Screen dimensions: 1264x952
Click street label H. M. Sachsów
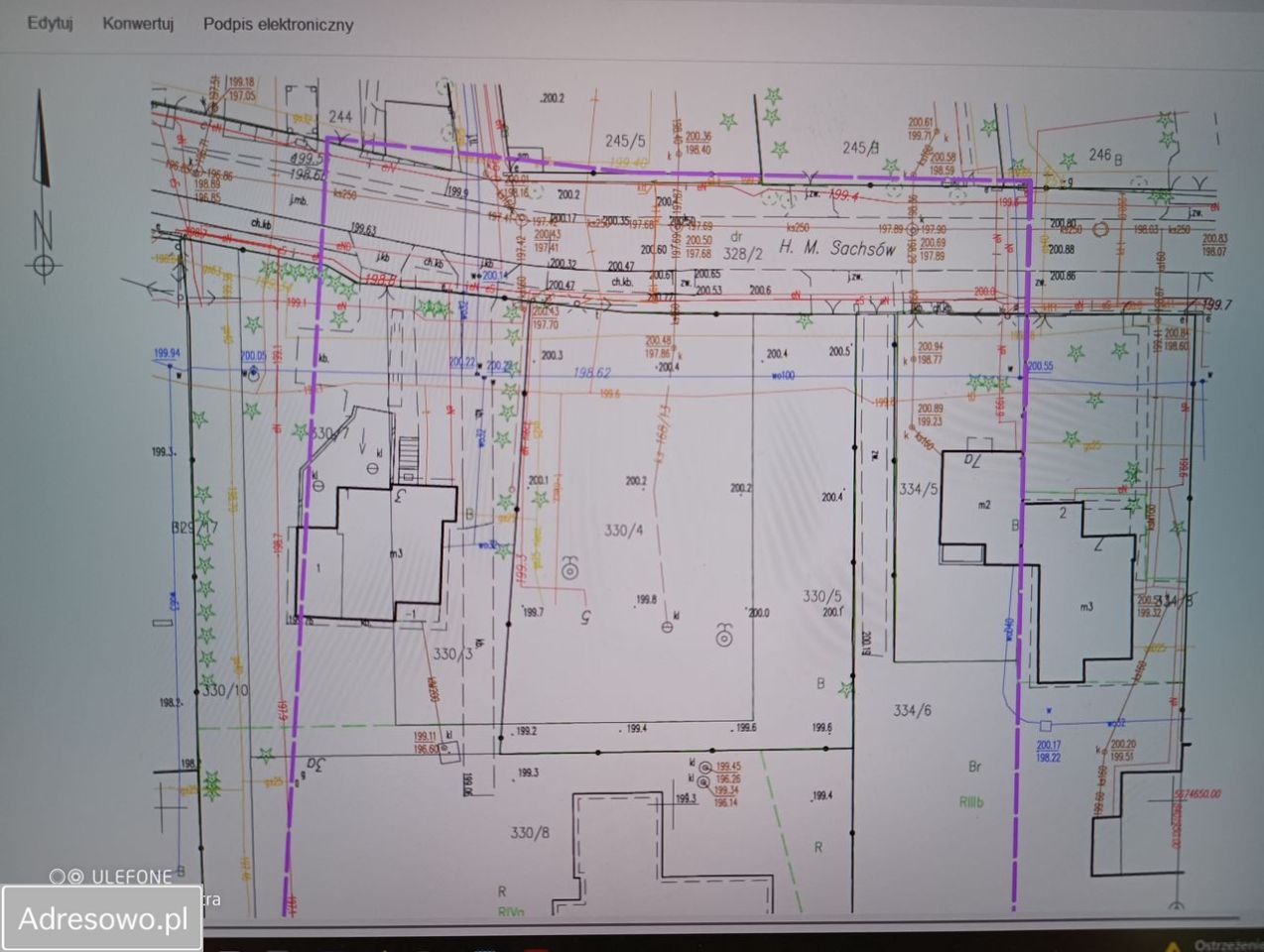[x=837, y=249]
